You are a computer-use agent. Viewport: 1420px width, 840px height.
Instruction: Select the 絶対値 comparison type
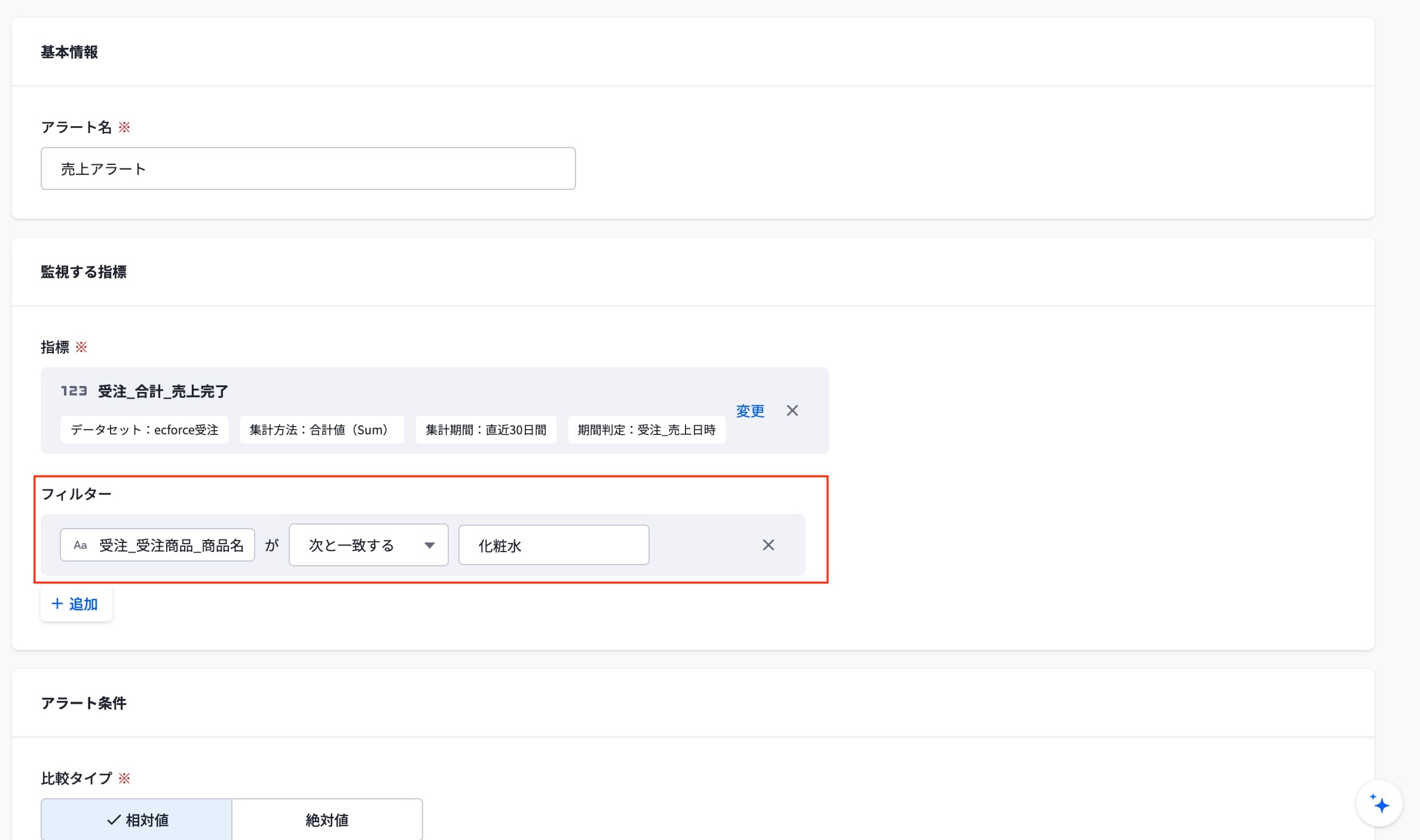(x=327, y=820)
